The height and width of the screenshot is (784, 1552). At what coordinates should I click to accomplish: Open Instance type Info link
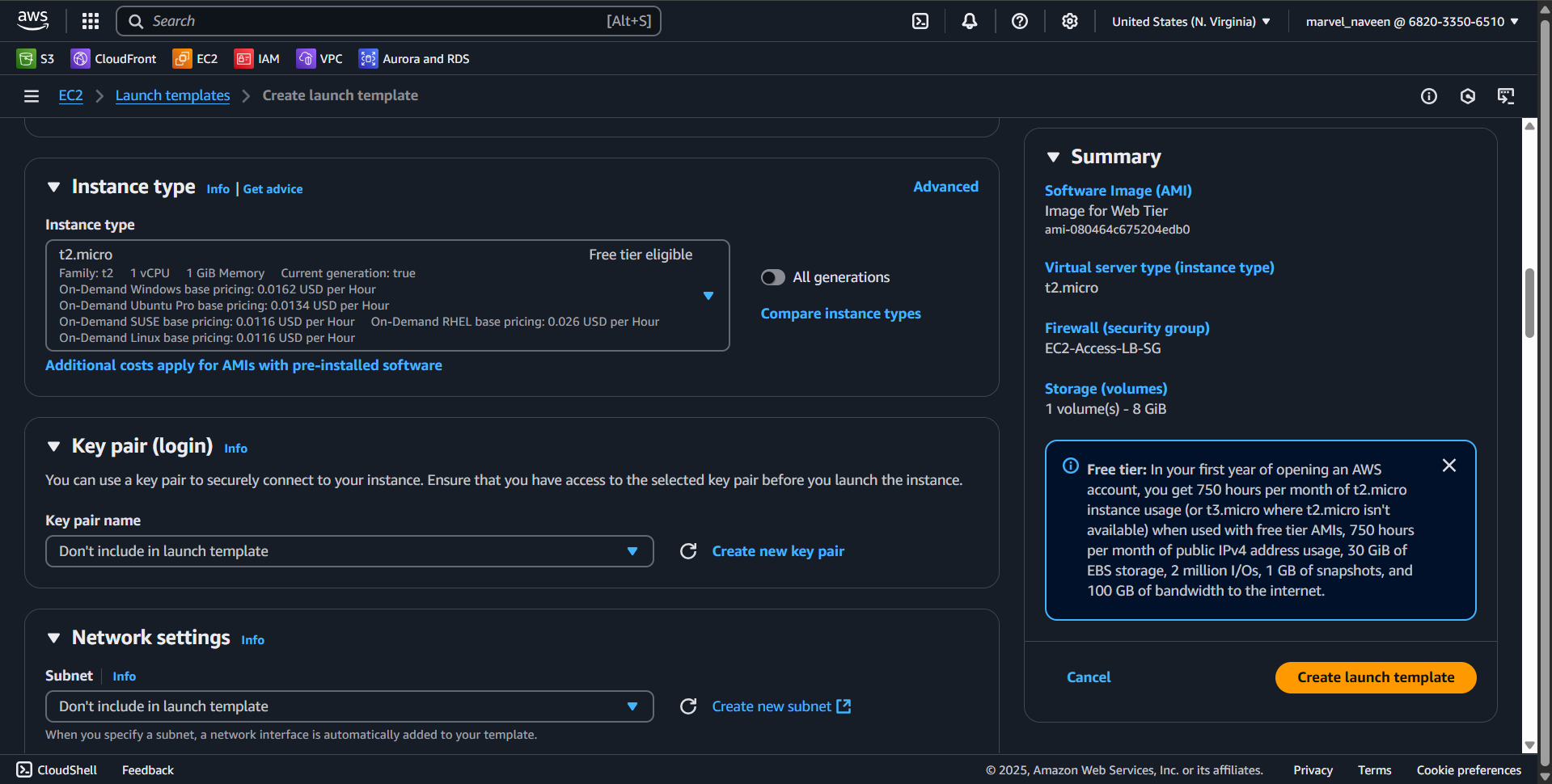point(218,189)
